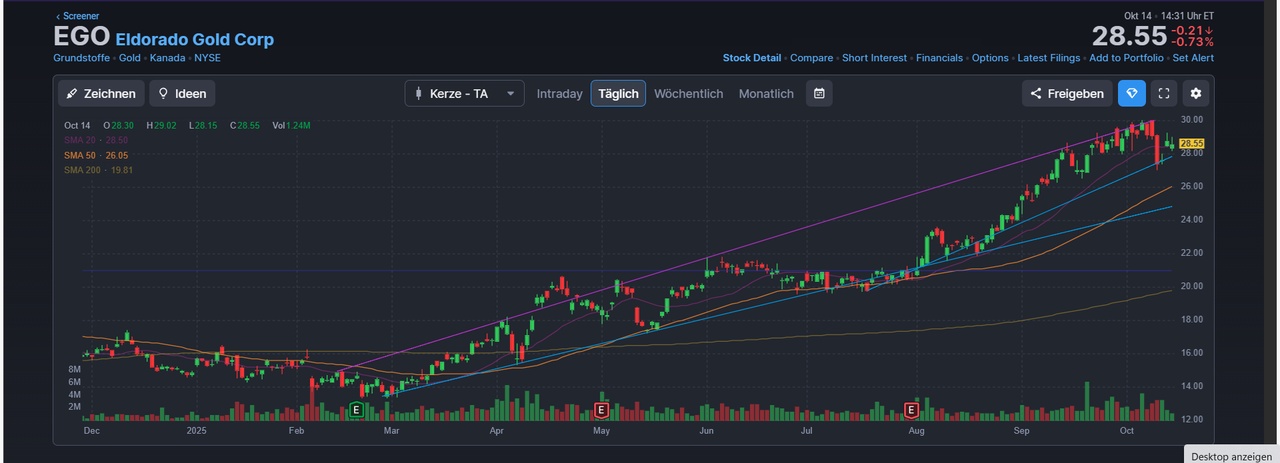Open the Ideen panel

click(x=182, y=93)
